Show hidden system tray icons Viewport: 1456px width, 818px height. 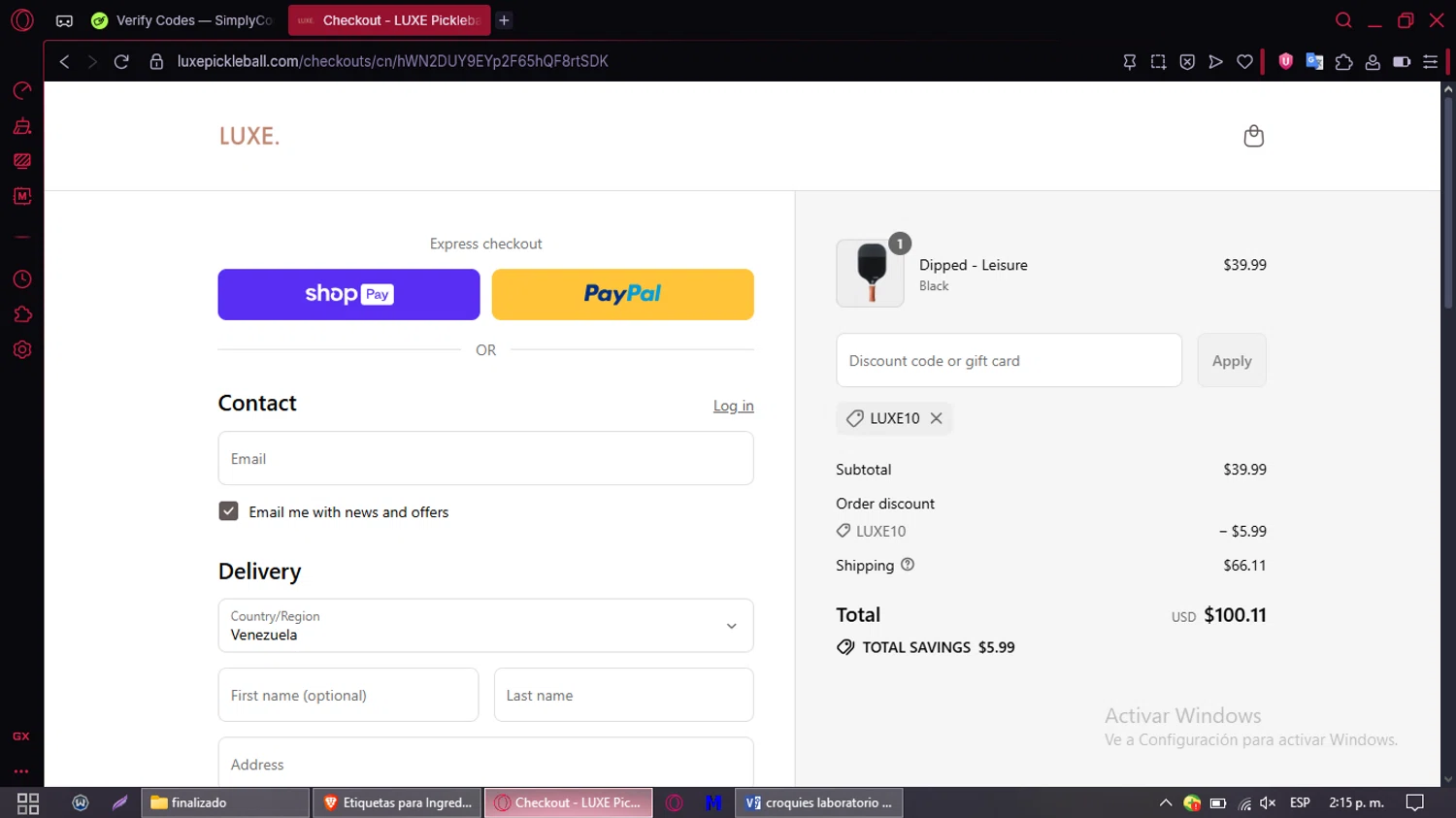pyautogui.click(x=1166, y=802)
